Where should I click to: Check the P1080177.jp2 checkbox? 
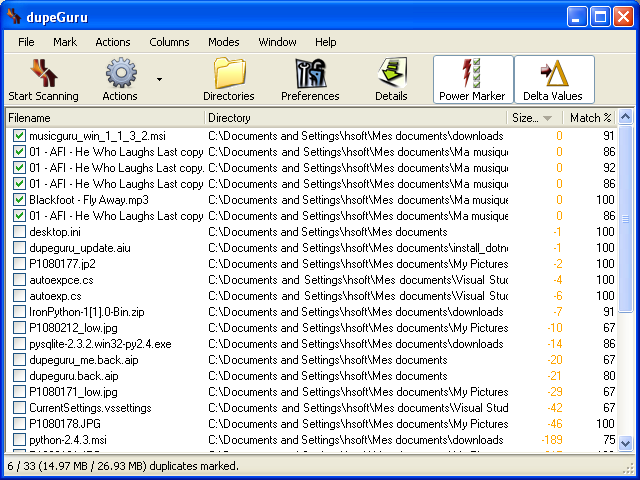tap(19, 264)
